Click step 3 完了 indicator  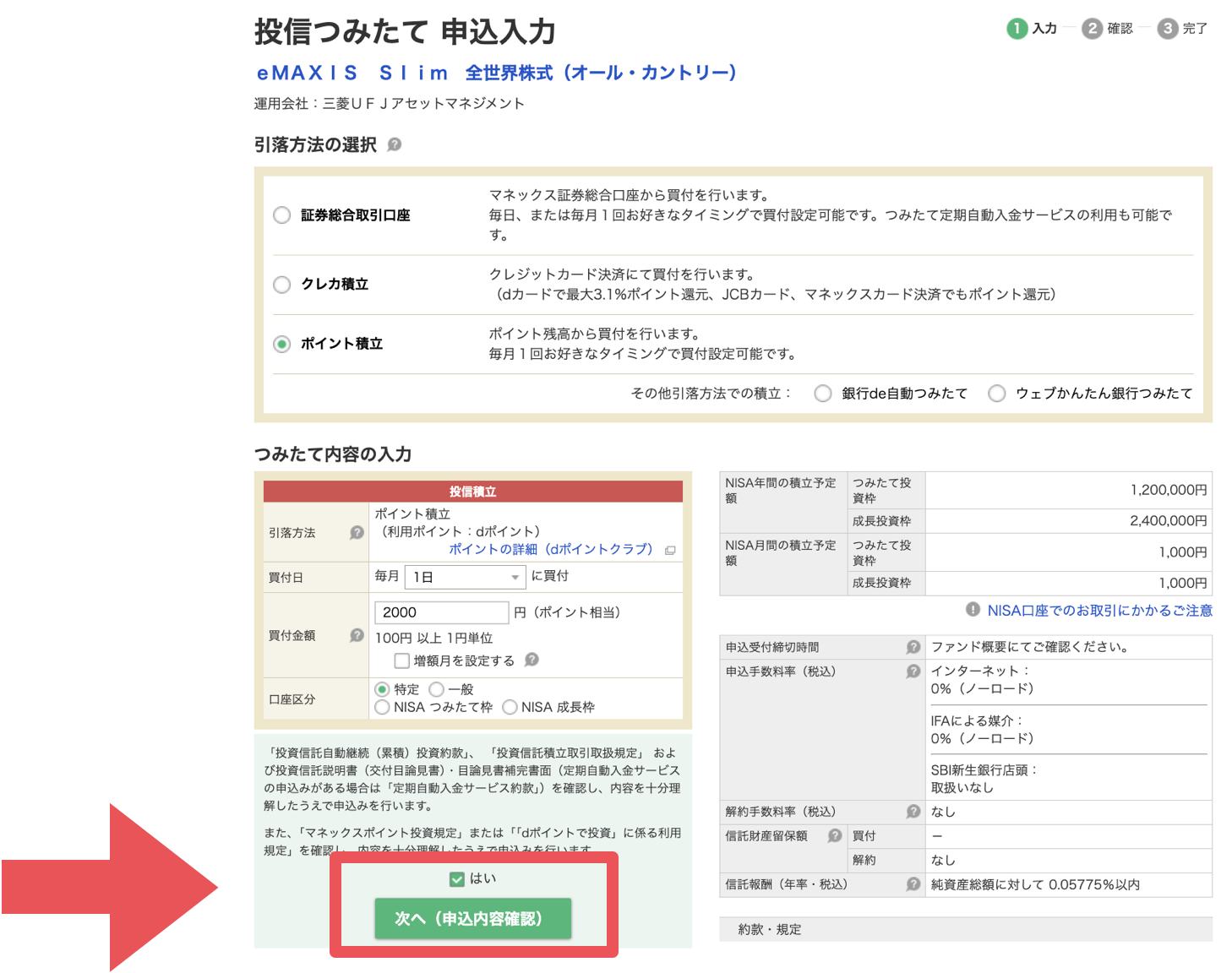[x=1182, y=29]
